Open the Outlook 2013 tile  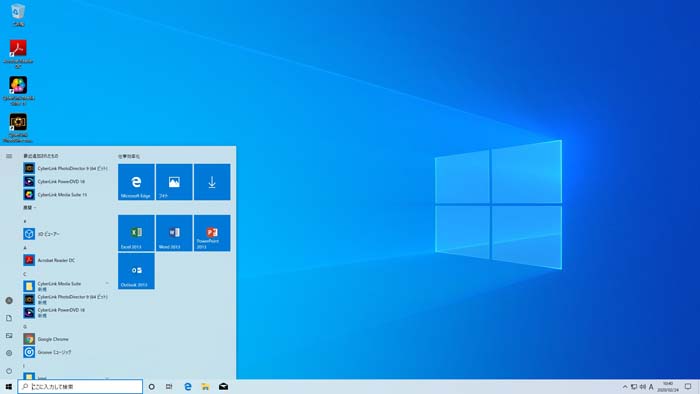pyautogui.click(x=136, y=271)
